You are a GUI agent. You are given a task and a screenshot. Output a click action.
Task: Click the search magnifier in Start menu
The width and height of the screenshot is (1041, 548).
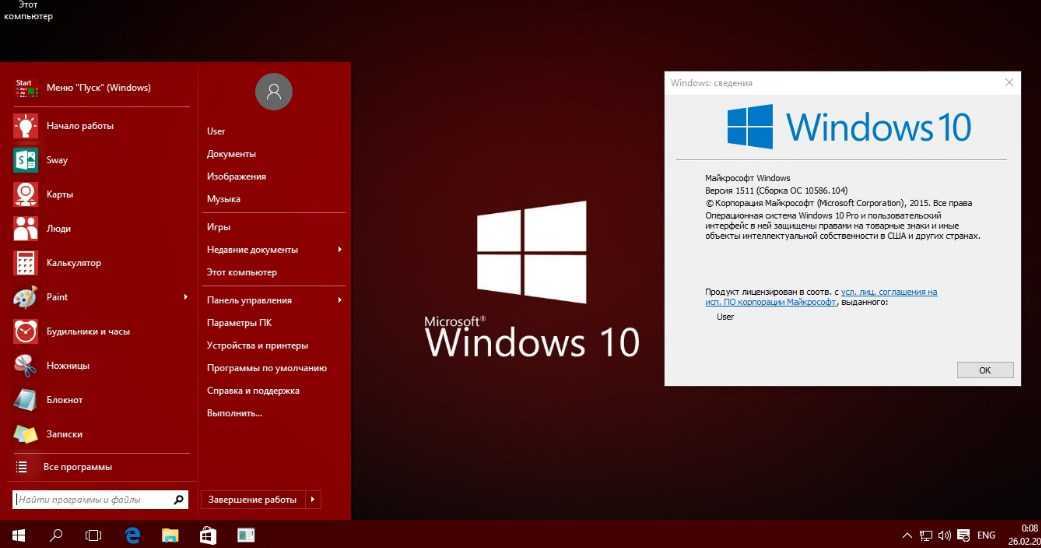[179, 500]
